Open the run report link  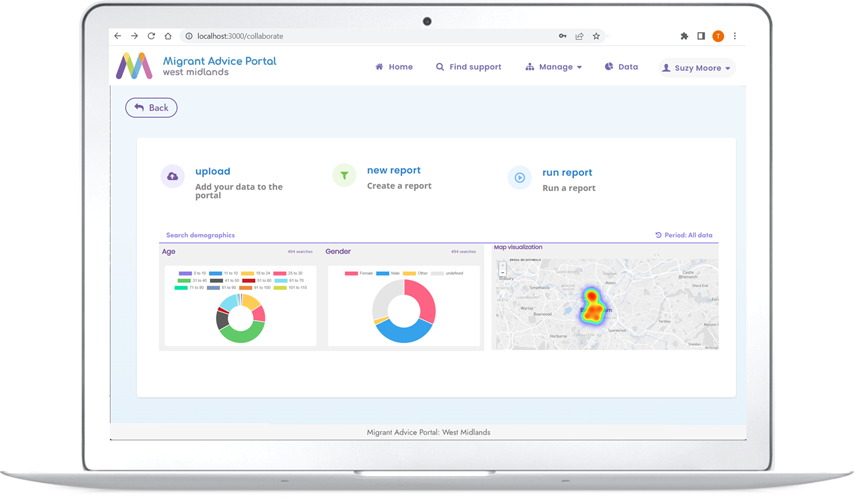tap(567, 173)
